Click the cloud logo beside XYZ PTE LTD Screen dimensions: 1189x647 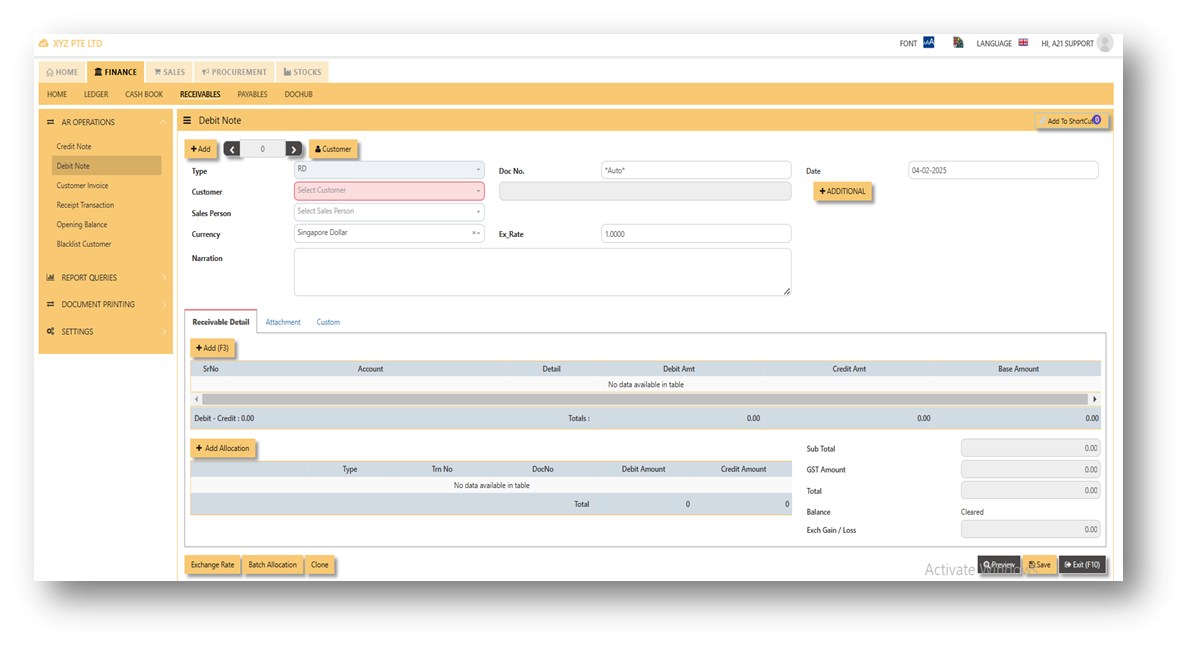[x=43, y=43]
